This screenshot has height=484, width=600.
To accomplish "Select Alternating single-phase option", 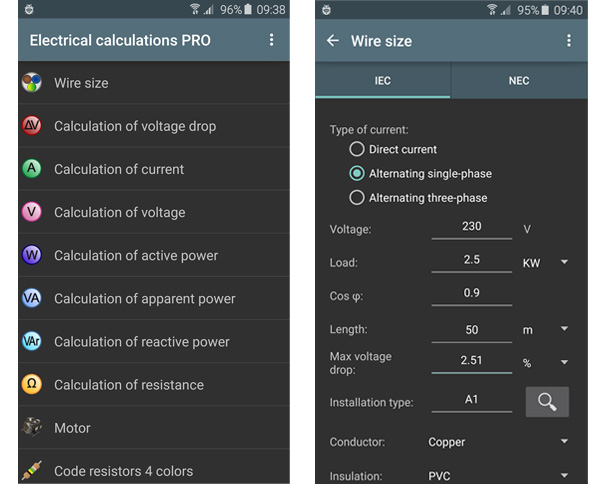I will coord(357,173).
